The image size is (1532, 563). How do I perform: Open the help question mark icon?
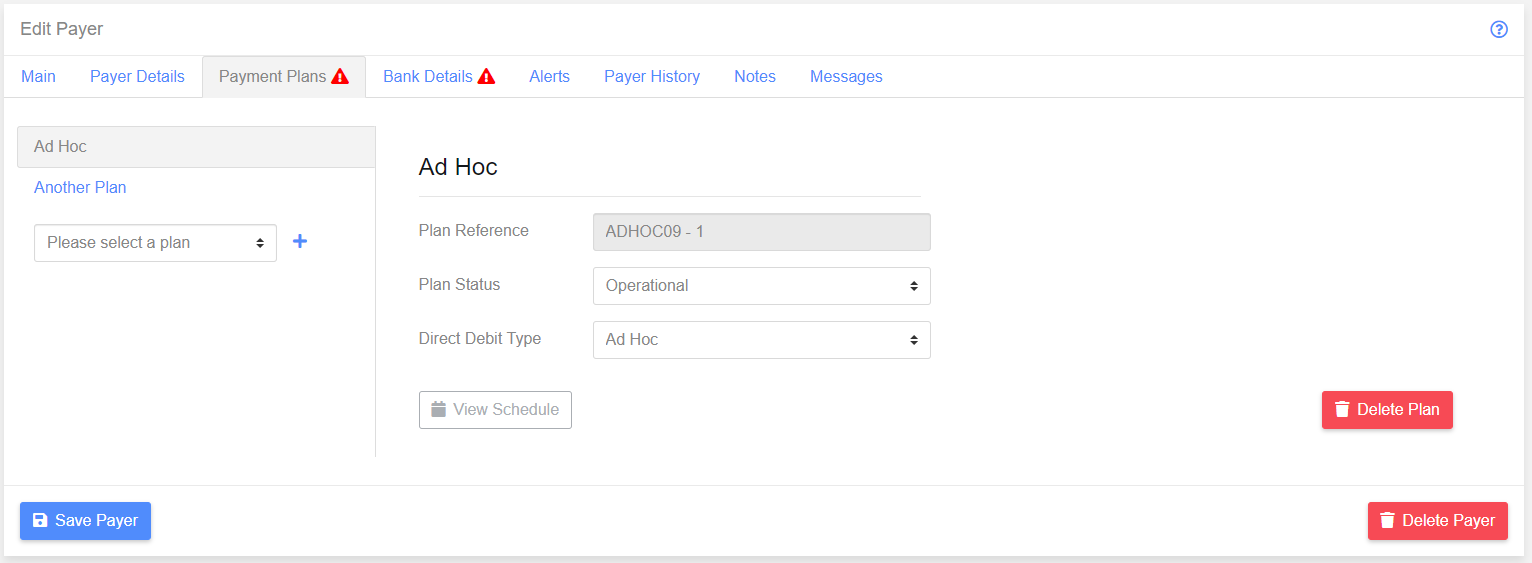coord(1498,29)
